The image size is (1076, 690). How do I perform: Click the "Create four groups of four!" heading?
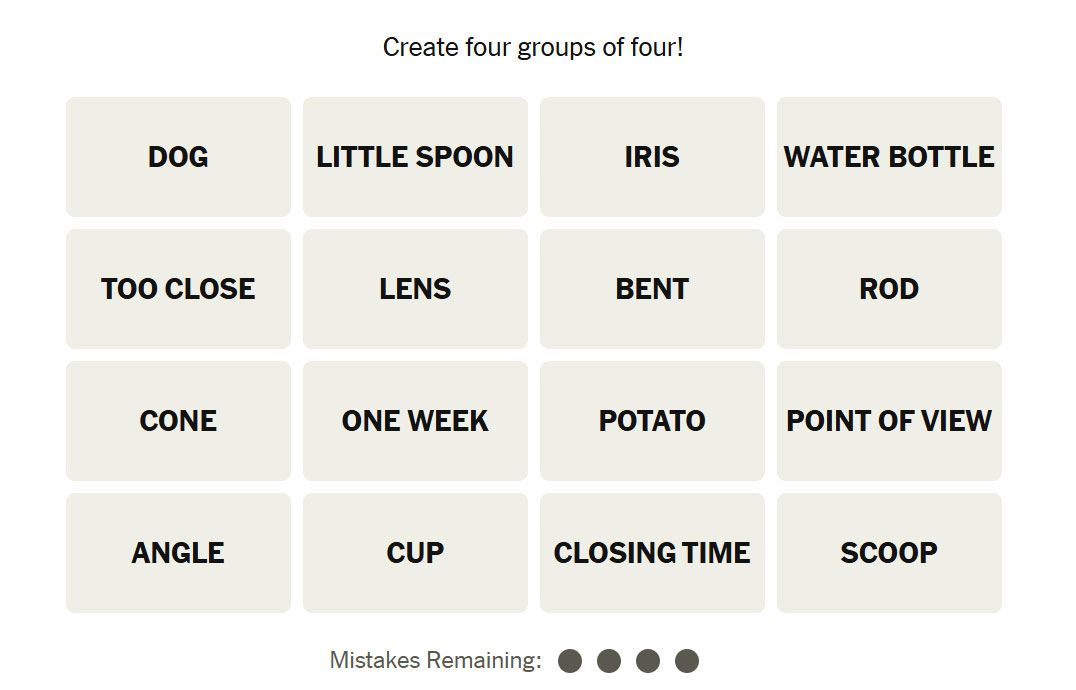point(533,47)
